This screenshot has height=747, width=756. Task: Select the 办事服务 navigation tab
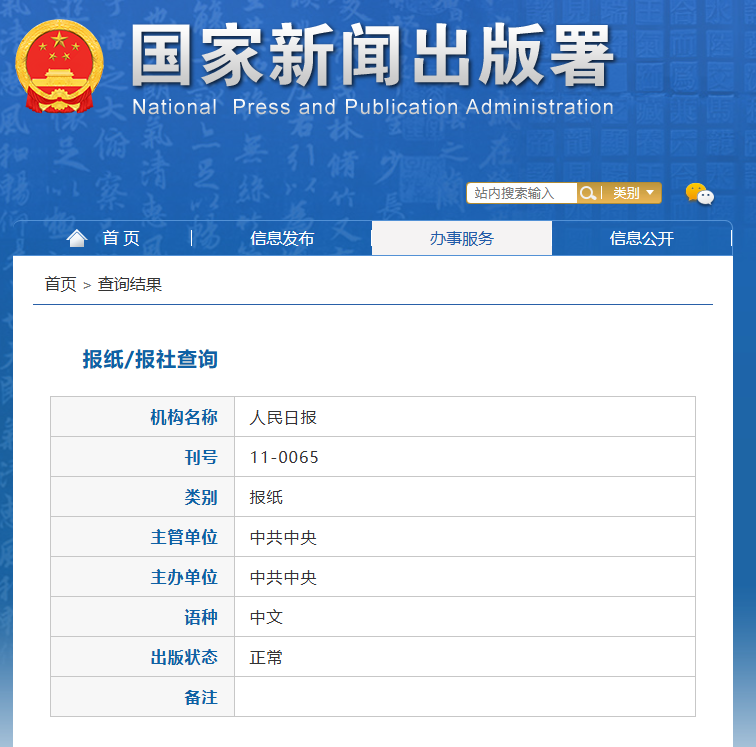point(461,238)
